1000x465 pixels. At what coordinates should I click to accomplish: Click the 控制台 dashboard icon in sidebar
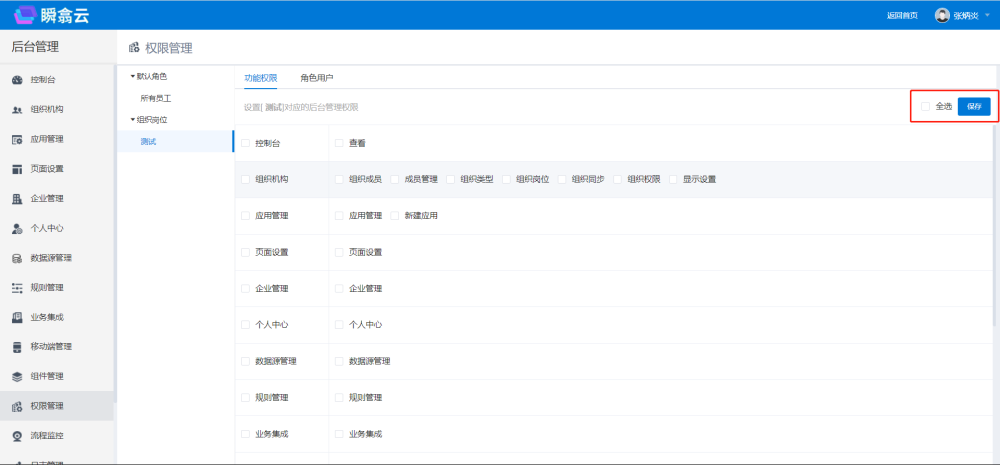pos(17,80)
